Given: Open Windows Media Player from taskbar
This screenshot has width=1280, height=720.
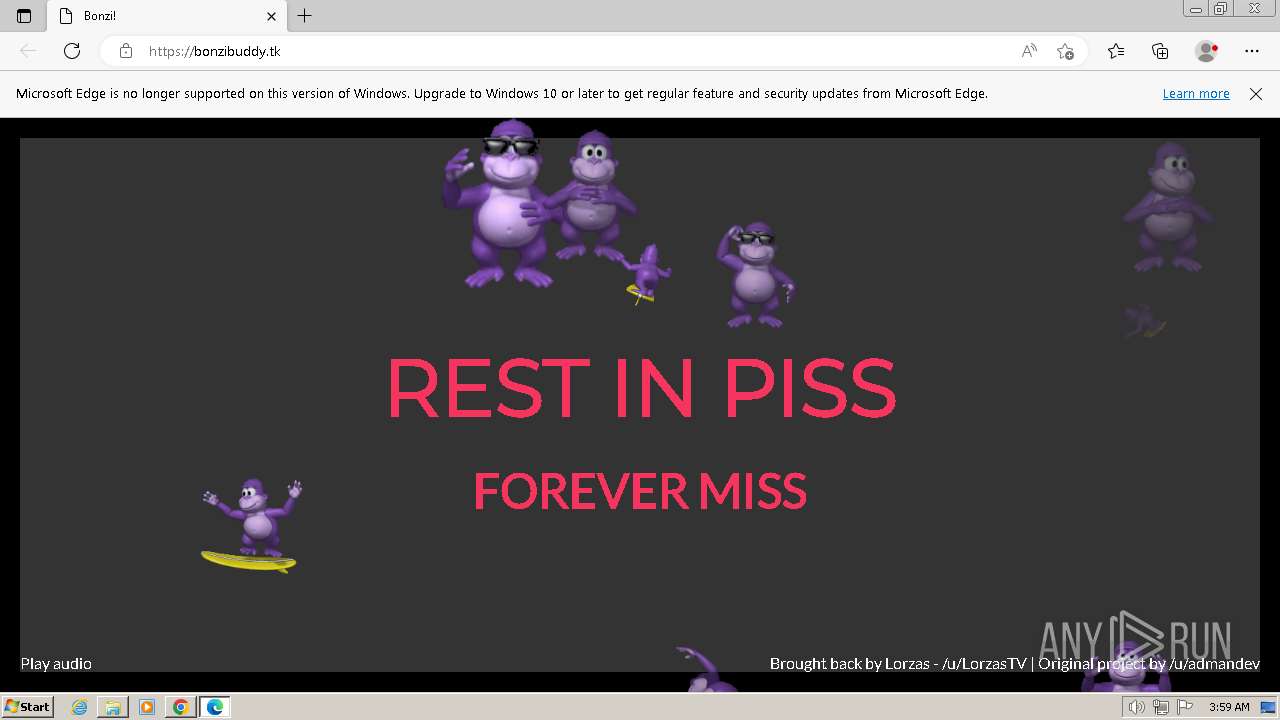Looking at the screenshot, I should (x=147, y=707).
